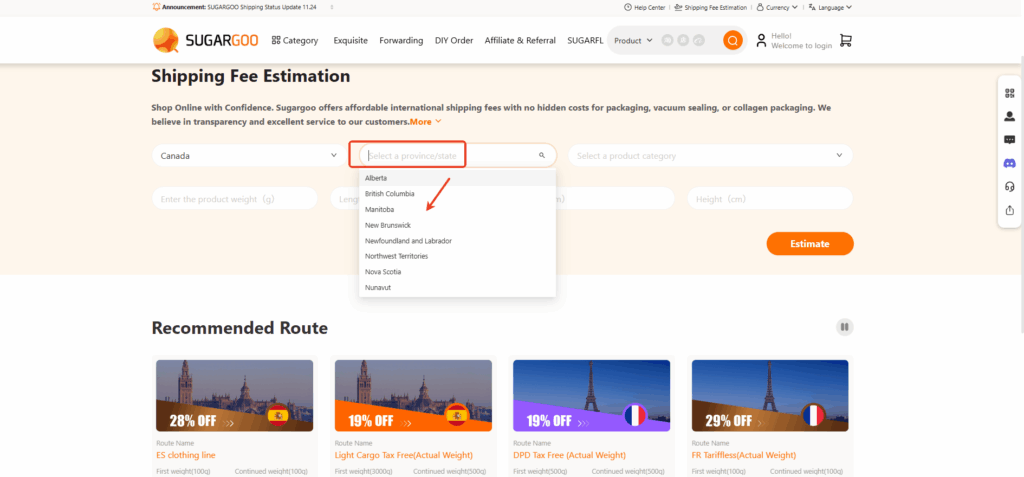The width and height of the screenshot is (1024, 477).
Task: Open the ES clothing line route
Action: coord(185,455)
